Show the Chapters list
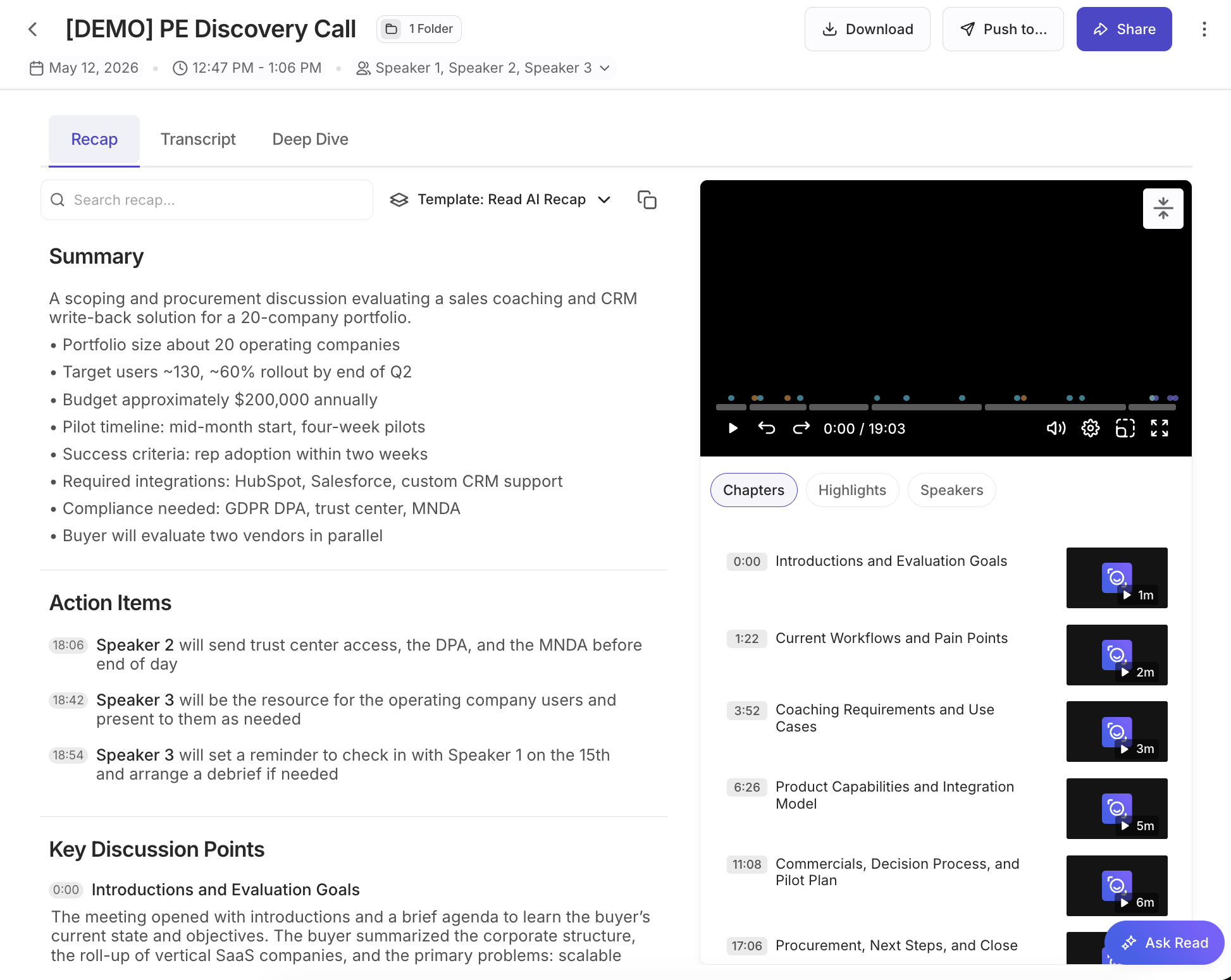 [x=753, y=490]
